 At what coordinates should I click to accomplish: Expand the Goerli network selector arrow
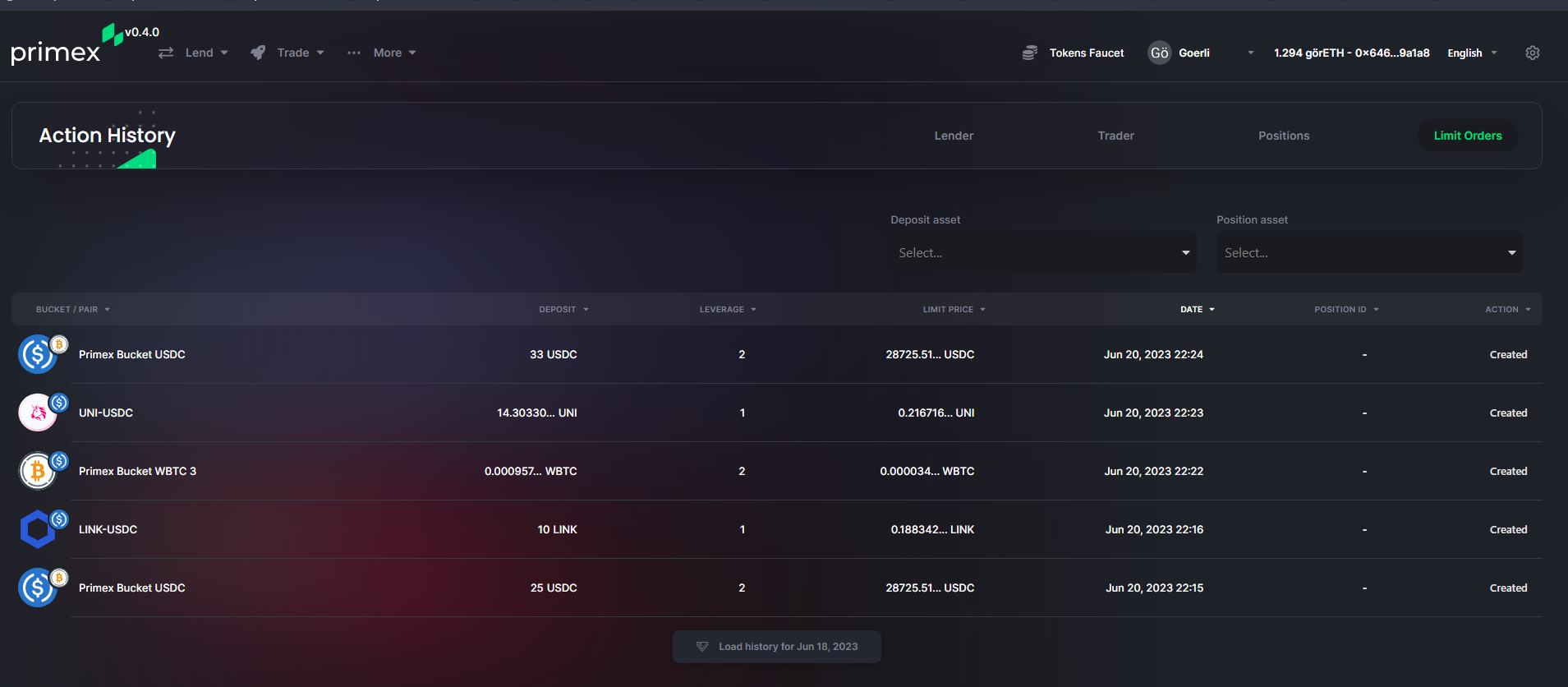[x=1250, y=53]
